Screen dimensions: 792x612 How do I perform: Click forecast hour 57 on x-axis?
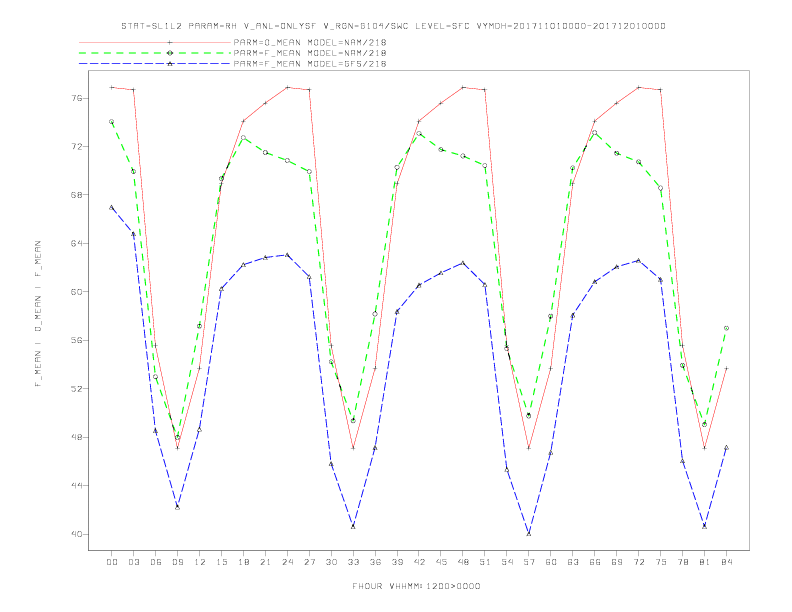pyautogui.click(x=529, y=562)
